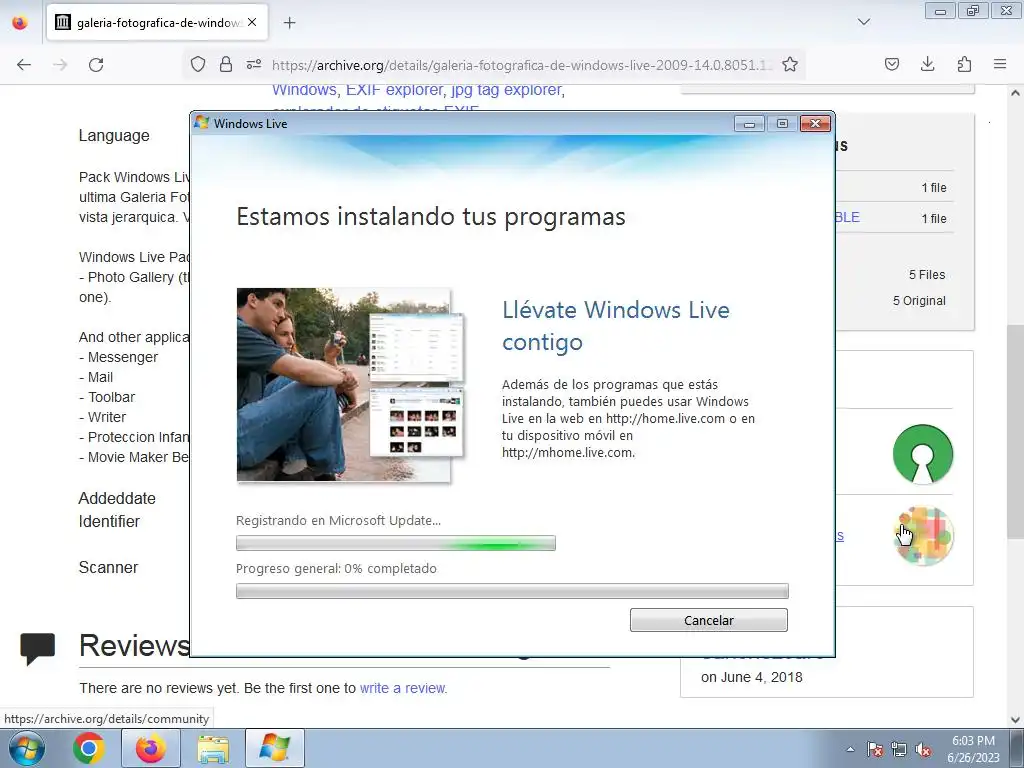Click the Identifier field label
1024x768 pixels.
(109, 521)
